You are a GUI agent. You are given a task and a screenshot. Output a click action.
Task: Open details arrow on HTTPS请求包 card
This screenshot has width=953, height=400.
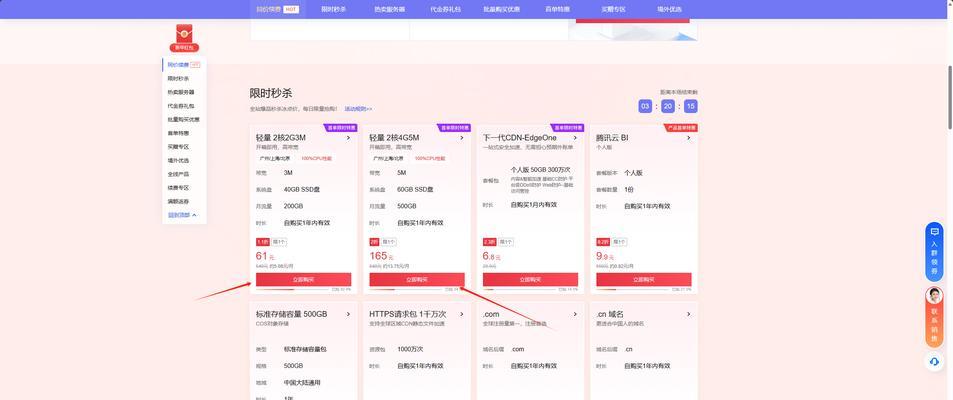462,314
